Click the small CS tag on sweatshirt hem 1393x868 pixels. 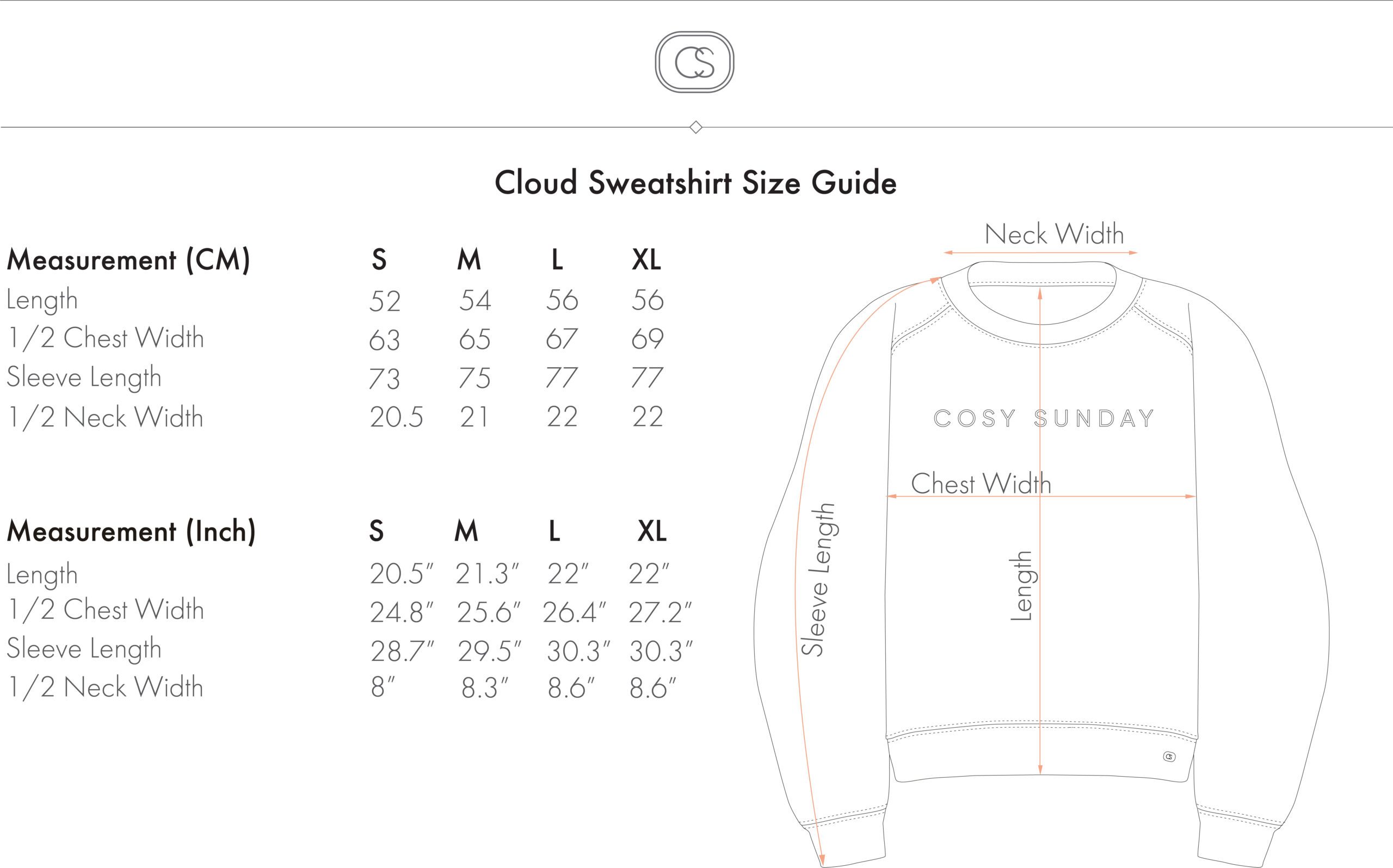(x=1169, y=757)
